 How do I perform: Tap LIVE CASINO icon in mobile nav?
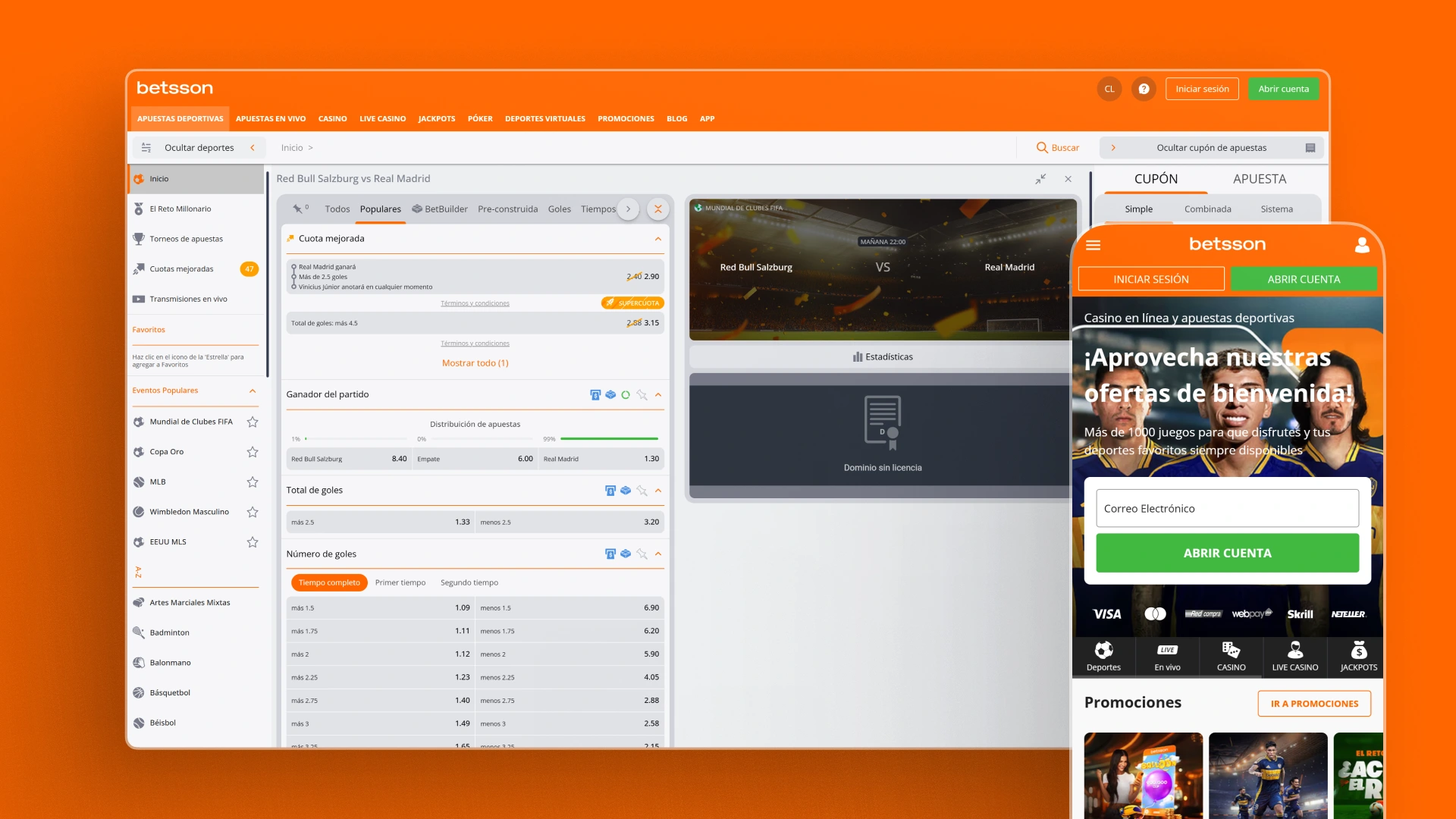pyautogui.click(x=1294, y=656)
